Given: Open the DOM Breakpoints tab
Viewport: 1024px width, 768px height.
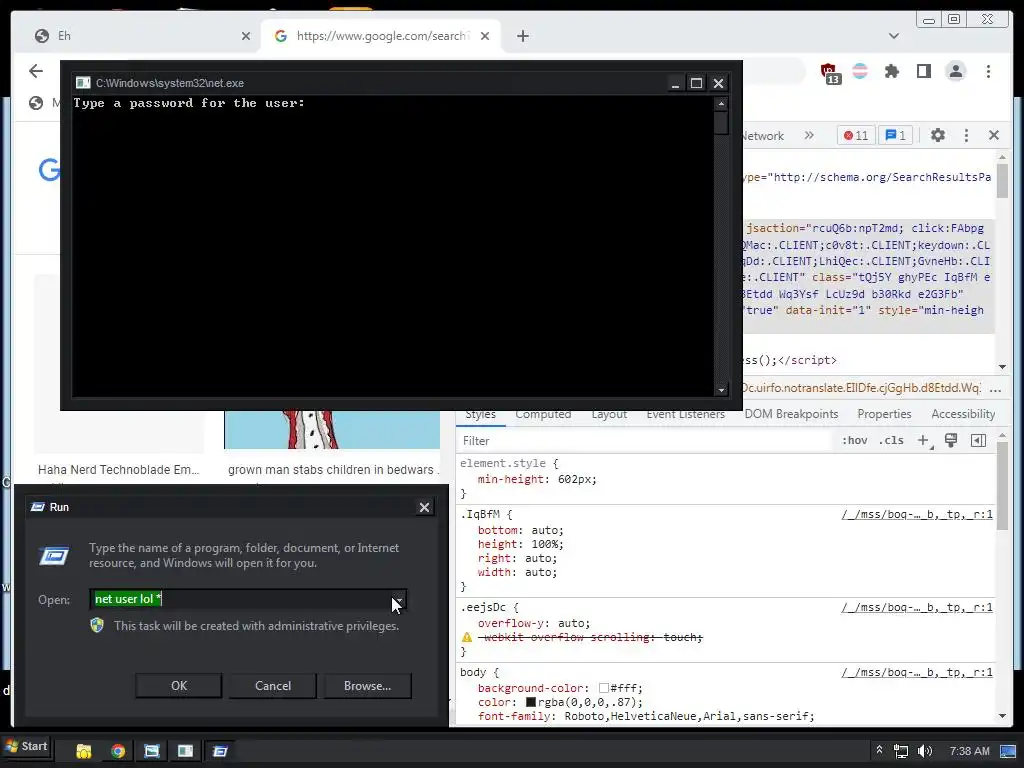Looking at the screenshot, I should coord(791,414).
